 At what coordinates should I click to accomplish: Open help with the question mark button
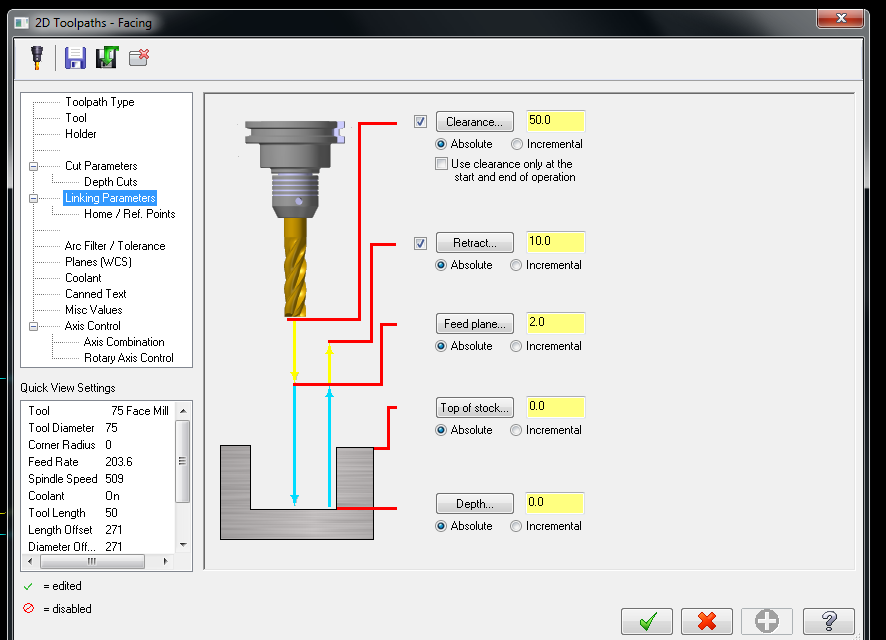pos(828,621)
